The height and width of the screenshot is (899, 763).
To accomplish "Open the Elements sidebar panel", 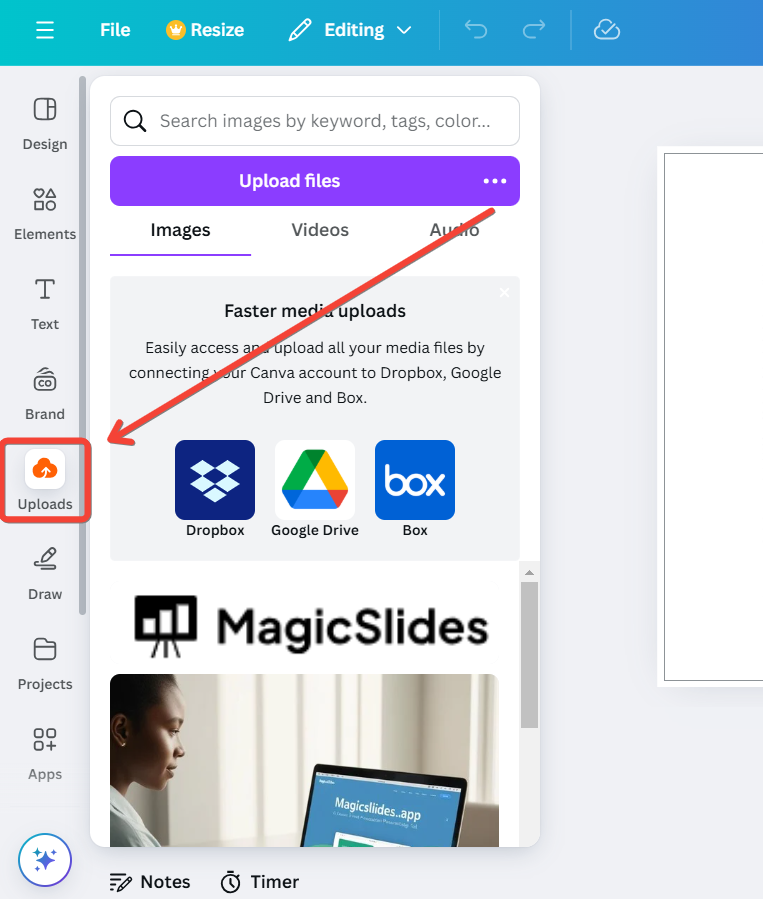I will [45, 214].
